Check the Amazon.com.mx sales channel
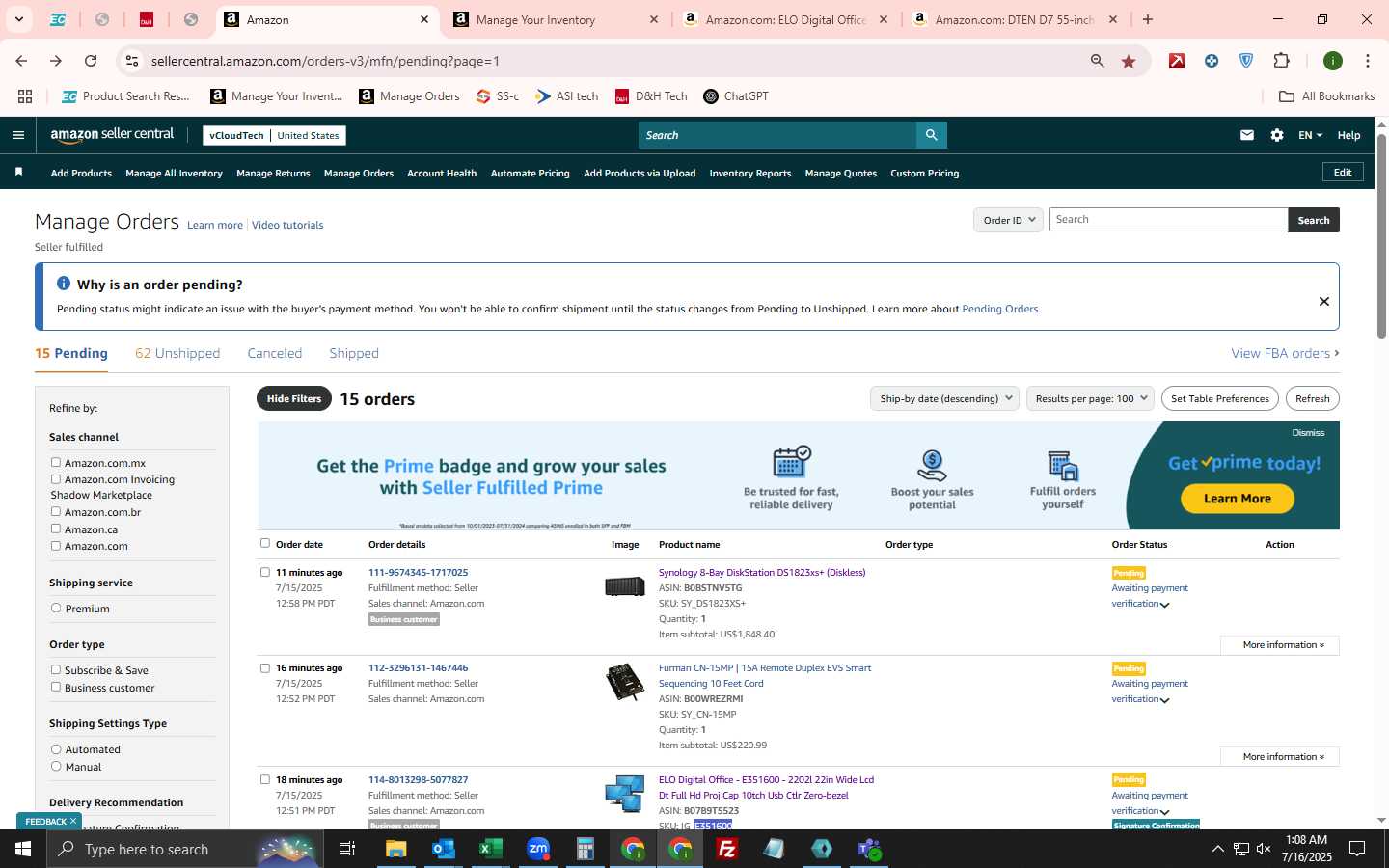The height and width of the screenshot is (868, 1389). (56, 463)
